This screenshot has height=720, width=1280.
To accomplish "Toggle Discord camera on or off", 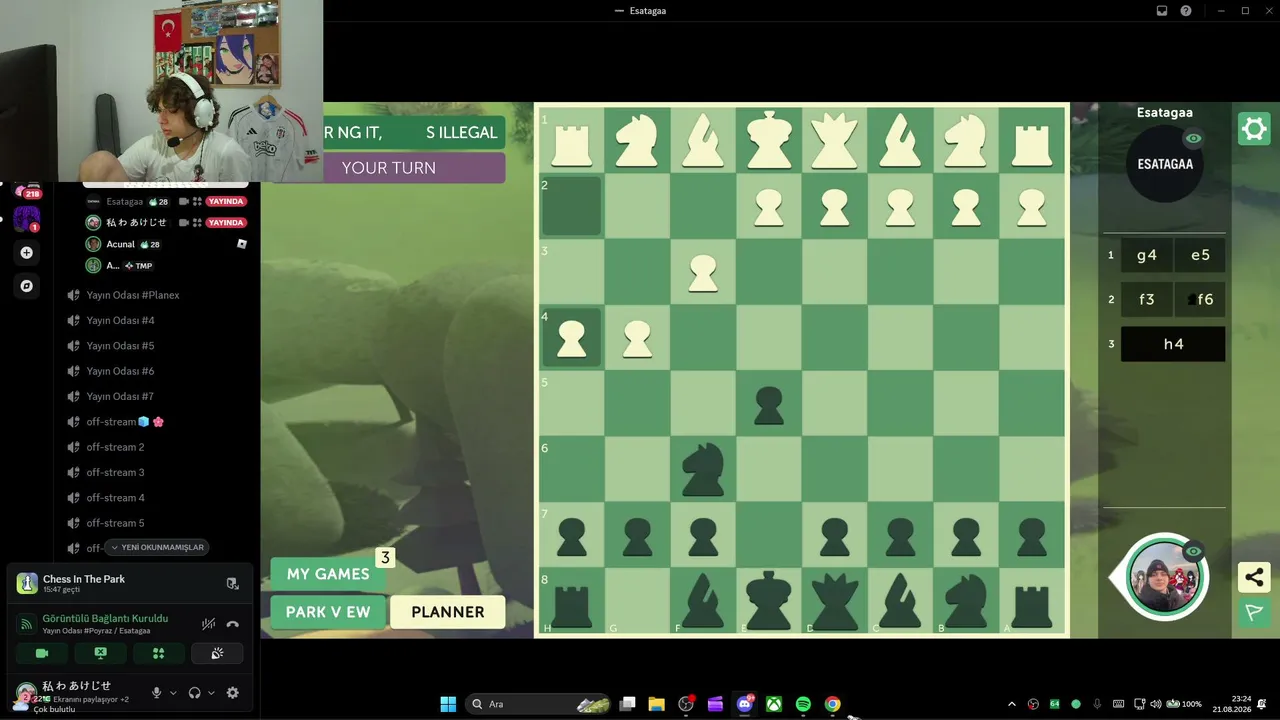I will pos(42,653).
